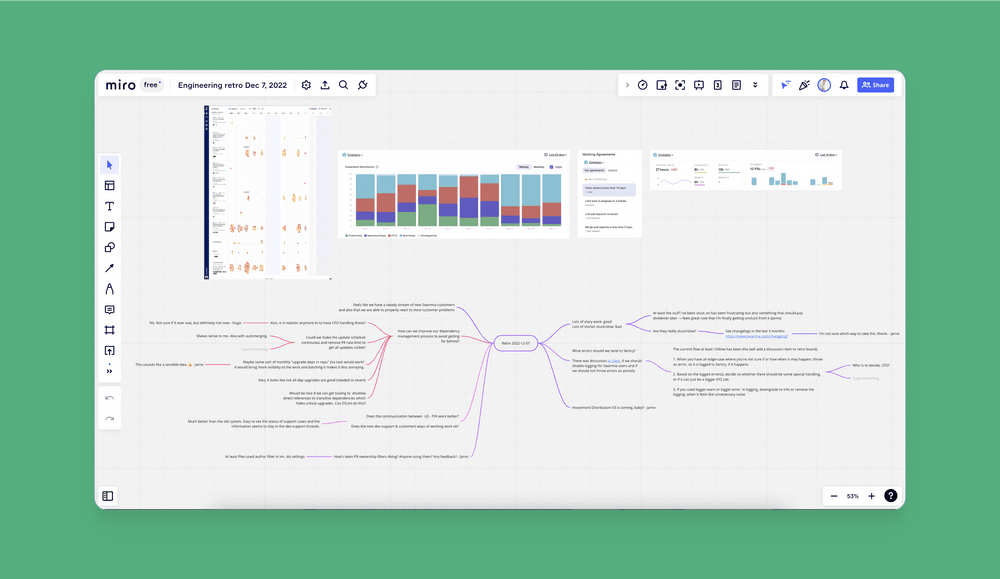Screen dimensions: 1000x579
Task: Choose the Sticky note tool
Action: pos(110,227)
